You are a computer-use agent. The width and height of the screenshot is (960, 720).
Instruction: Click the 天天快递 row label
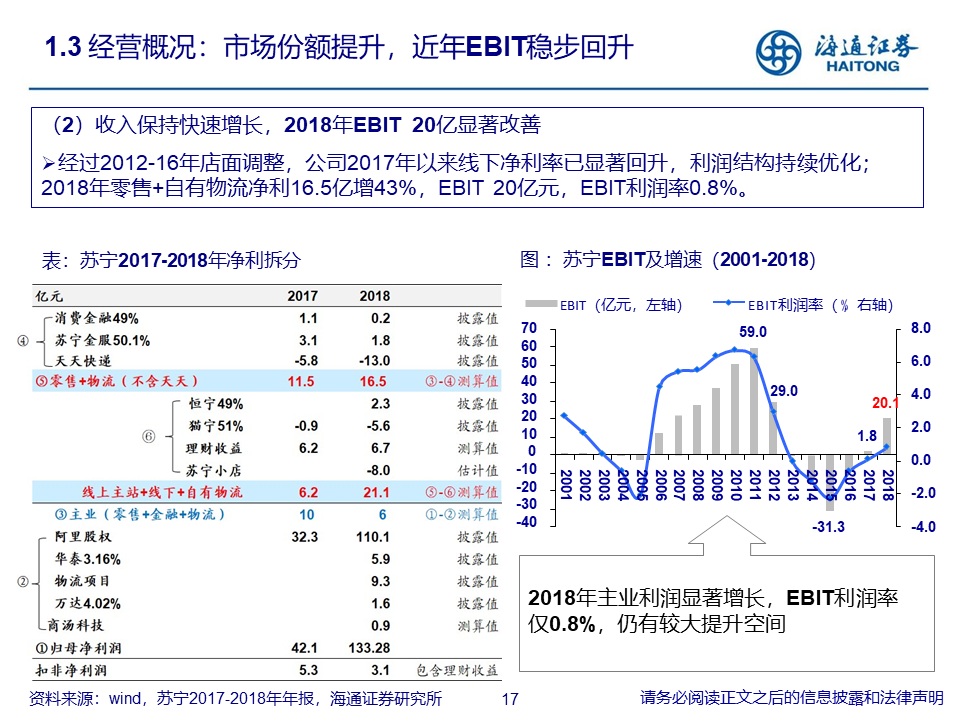coord(83,361)
